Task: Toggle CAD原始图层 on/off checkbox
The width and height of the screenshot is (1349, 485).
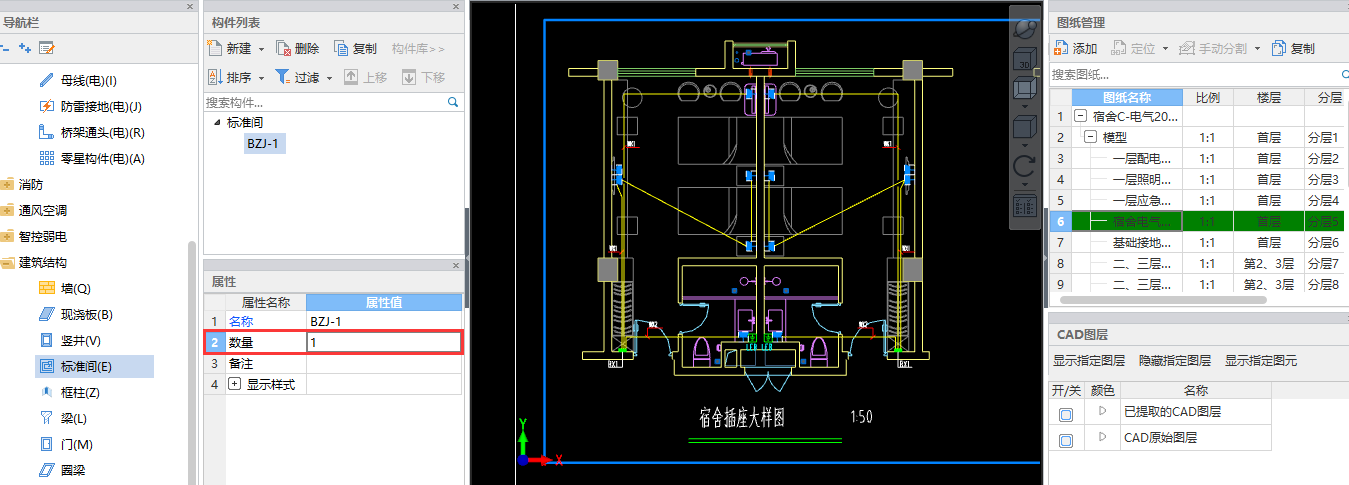Action: tap(1066, 439)
